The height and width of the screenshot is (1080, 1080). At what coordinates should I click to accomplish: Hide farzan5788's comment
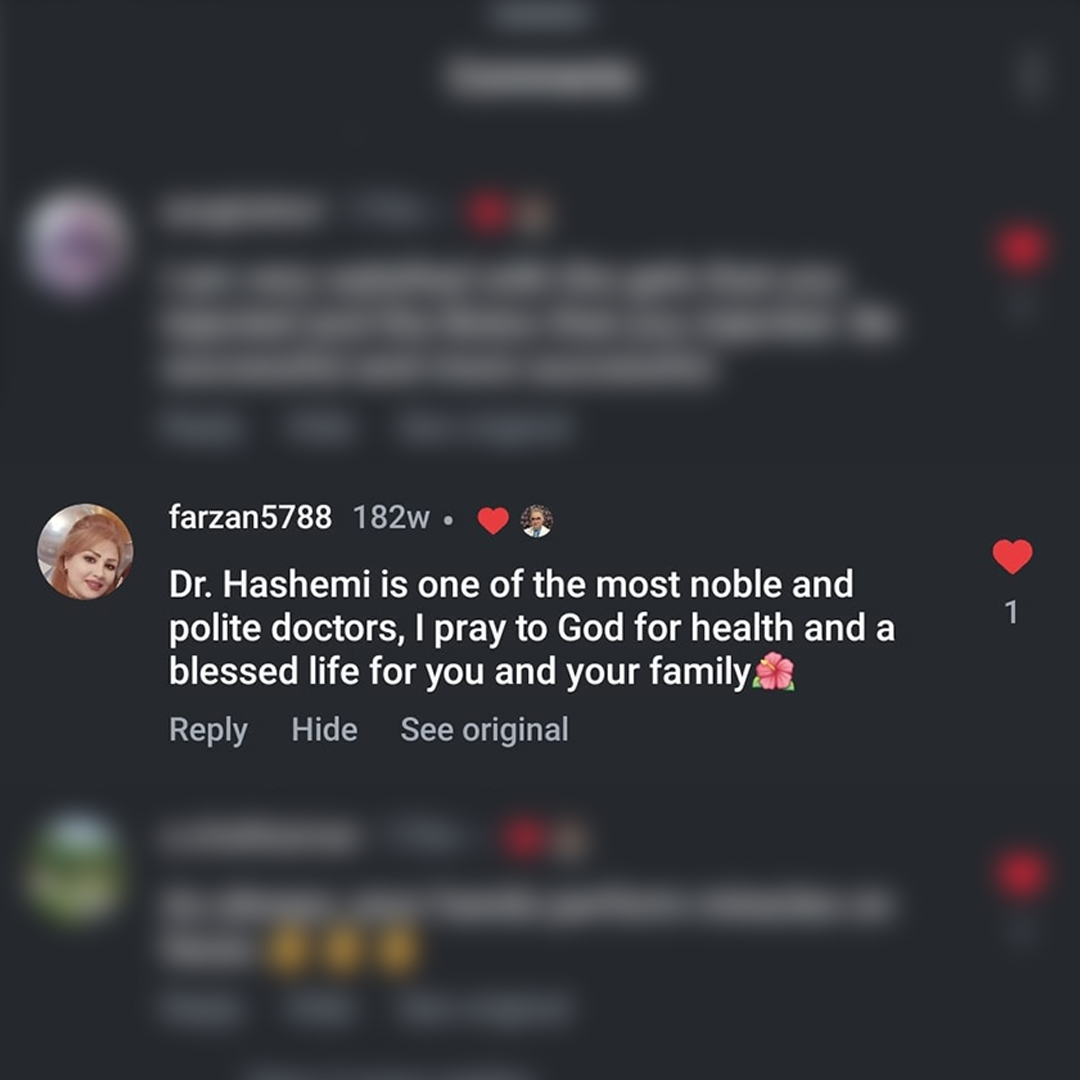coord(324,729)
